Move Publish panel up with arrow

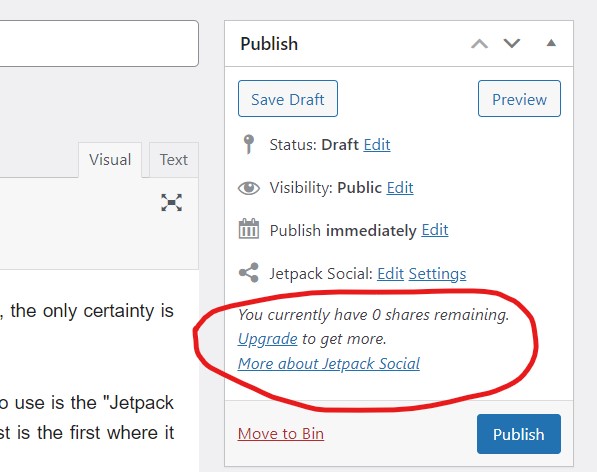pos(479,44)
